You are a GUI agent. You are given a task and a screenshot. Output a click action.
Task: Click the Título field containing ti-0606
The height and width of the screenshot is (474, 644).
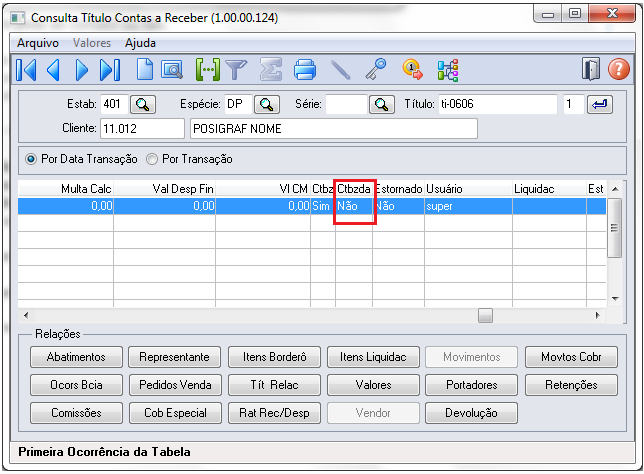coord(498,104)
